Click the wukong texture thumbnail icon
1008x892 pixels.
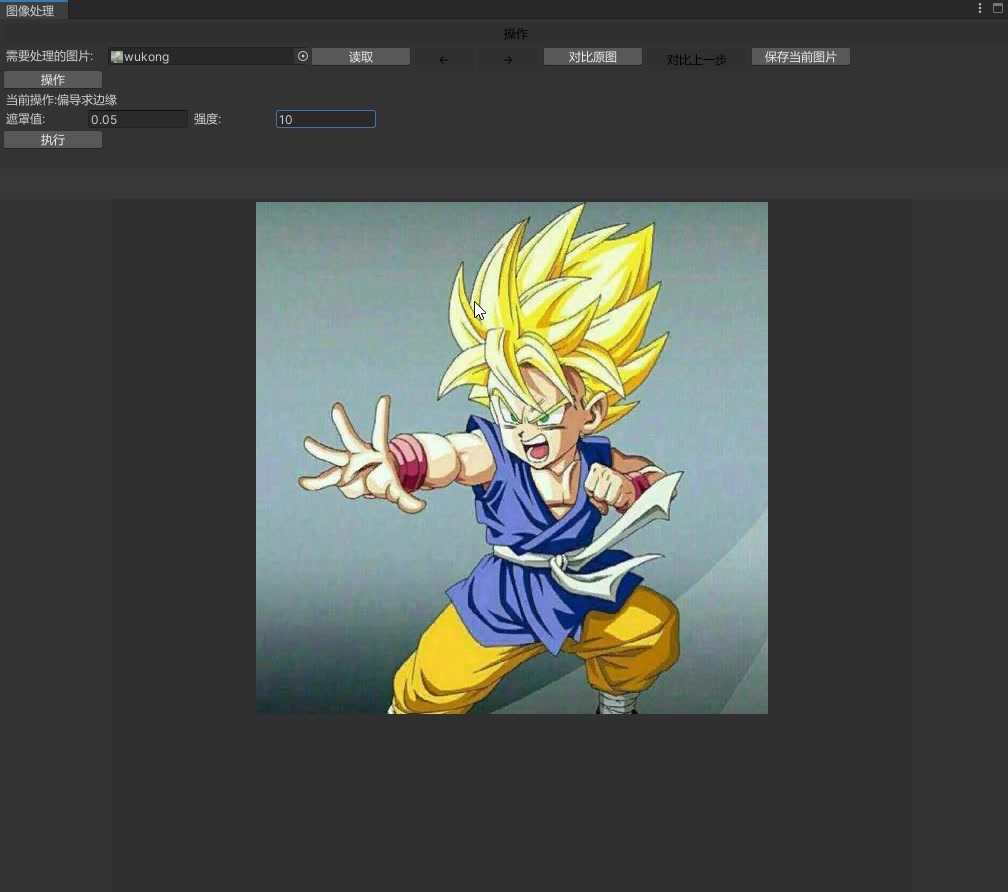(117, 57)
